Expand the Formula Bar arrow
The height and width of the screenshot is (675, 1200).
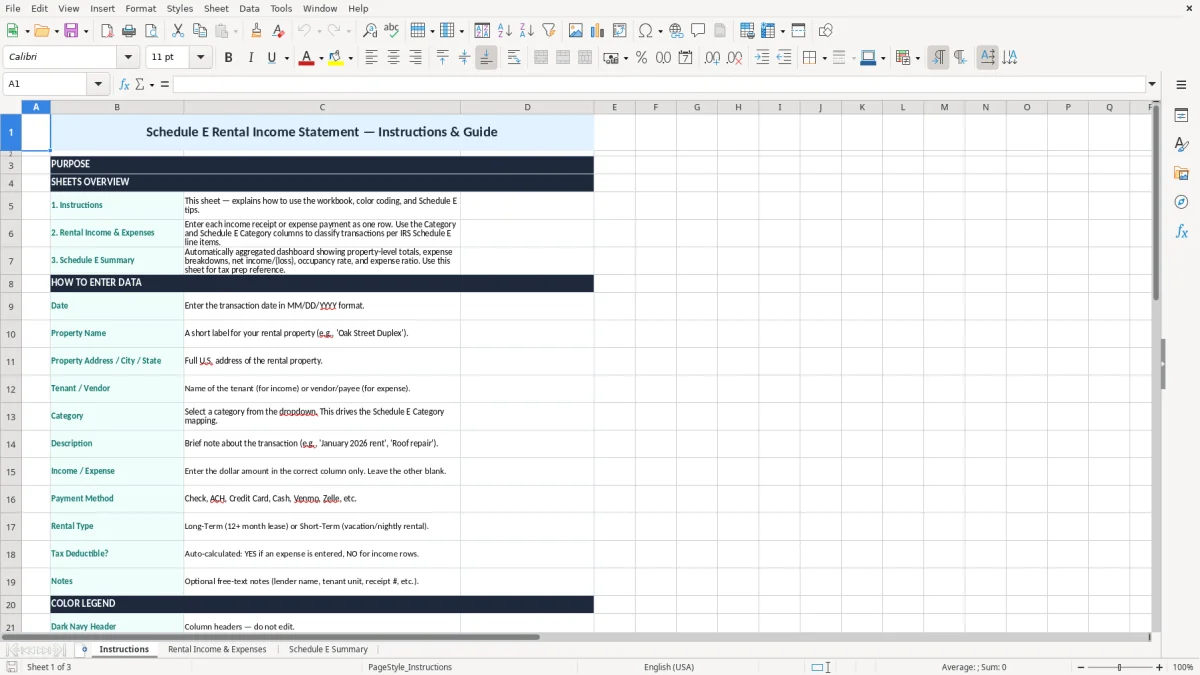[1152, 84]
